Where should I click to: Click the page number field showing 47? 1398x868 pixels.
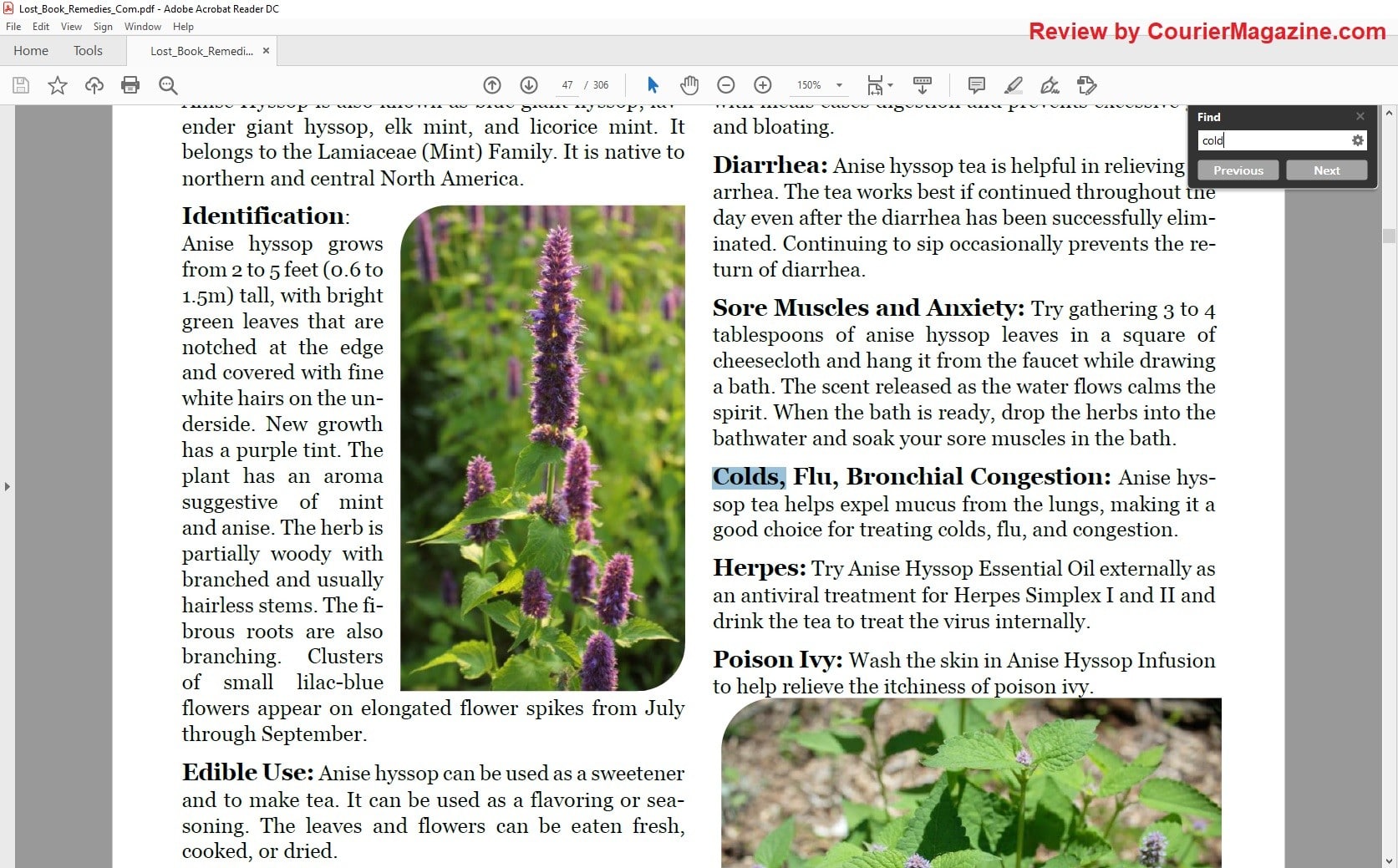tap(567, 85)
